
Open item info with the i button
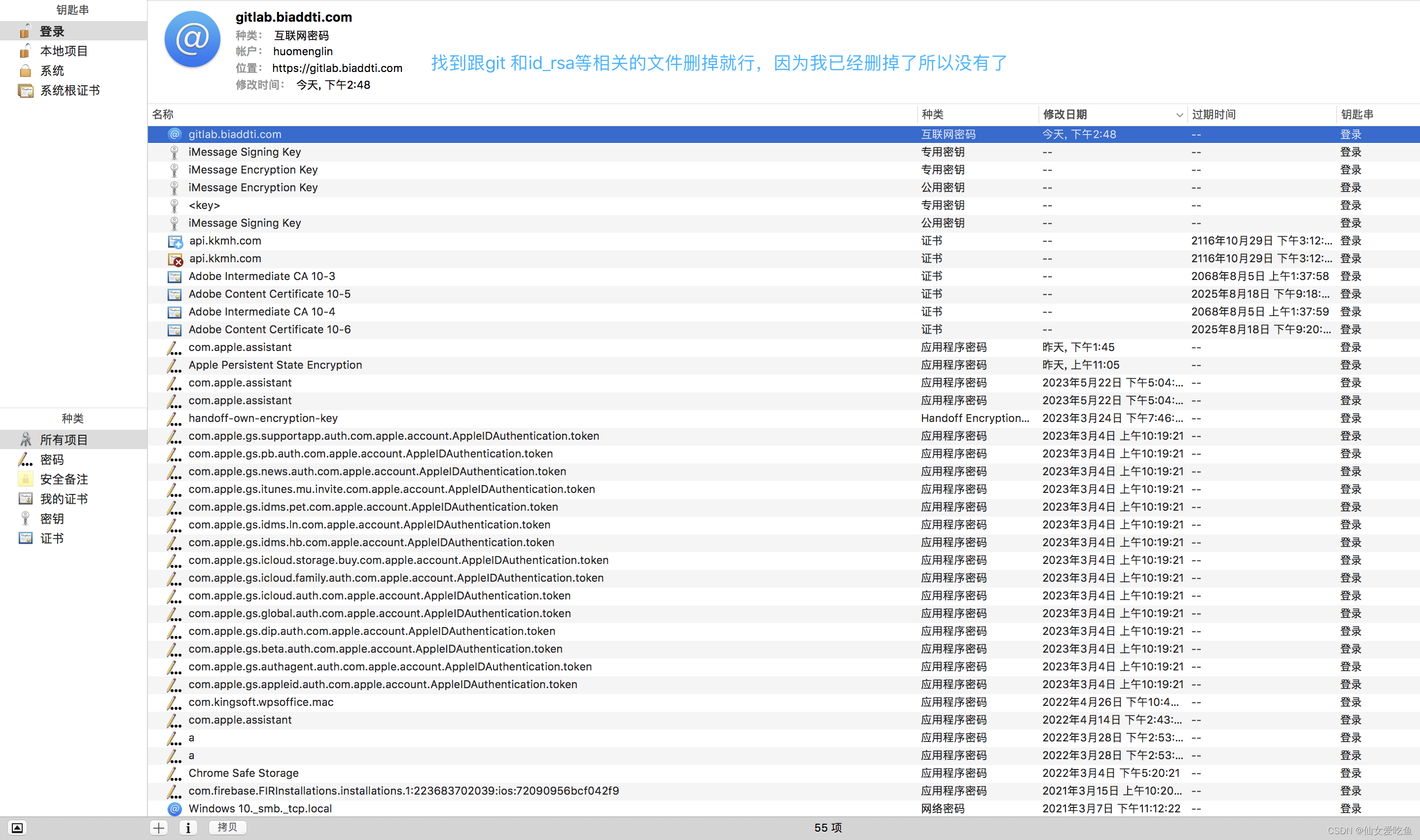pos(188,828)
